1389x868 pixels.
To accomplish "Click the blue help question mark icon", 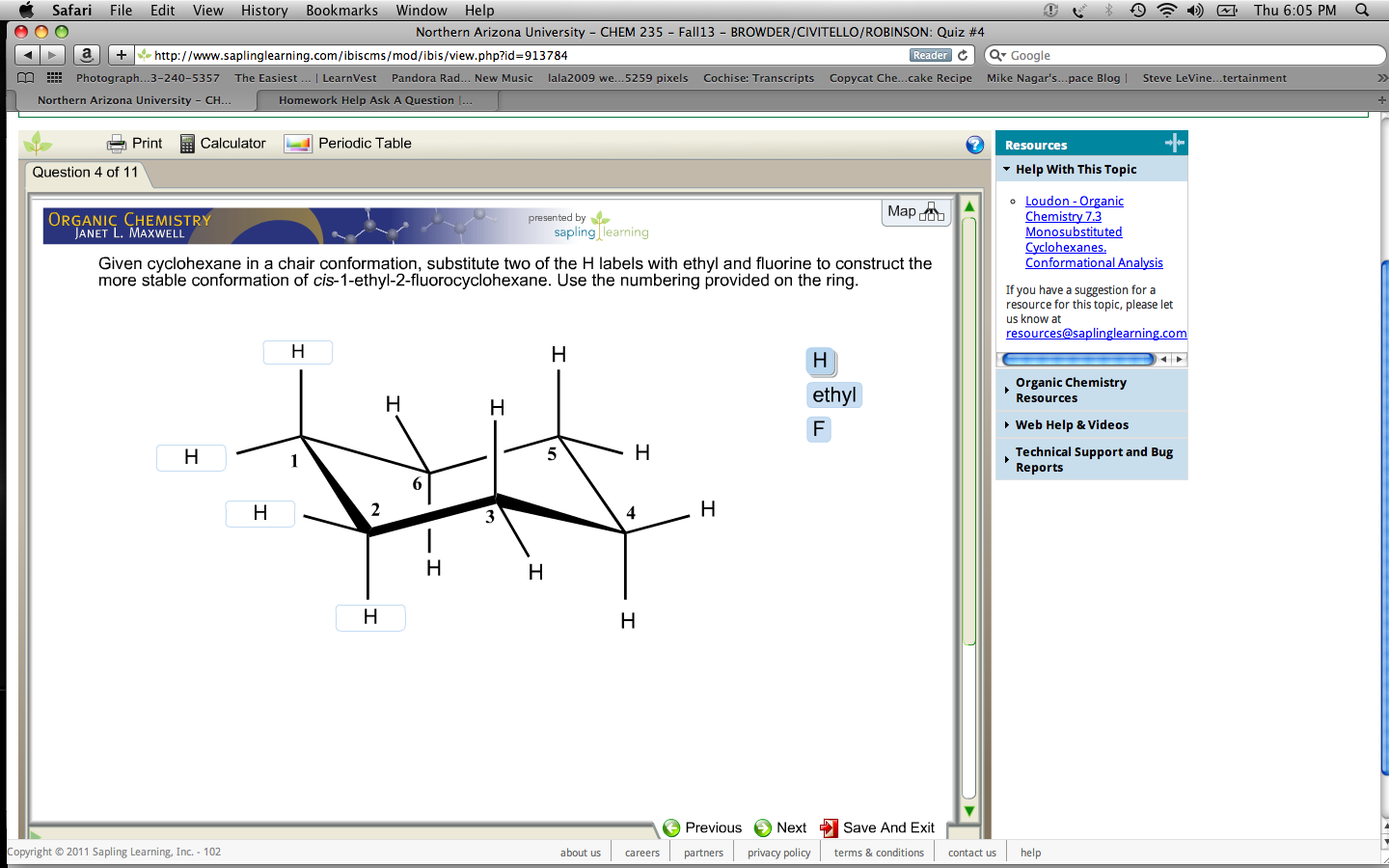I will pos(974,144).
